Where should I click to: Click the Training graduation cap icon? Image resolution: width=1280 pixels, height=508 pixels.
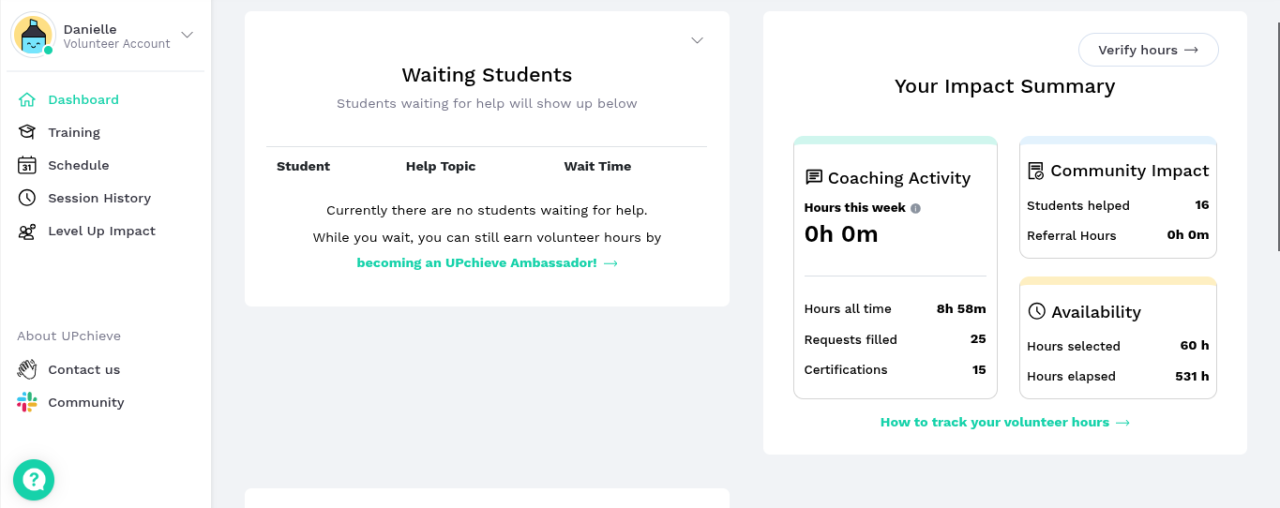tap(27, 132)
